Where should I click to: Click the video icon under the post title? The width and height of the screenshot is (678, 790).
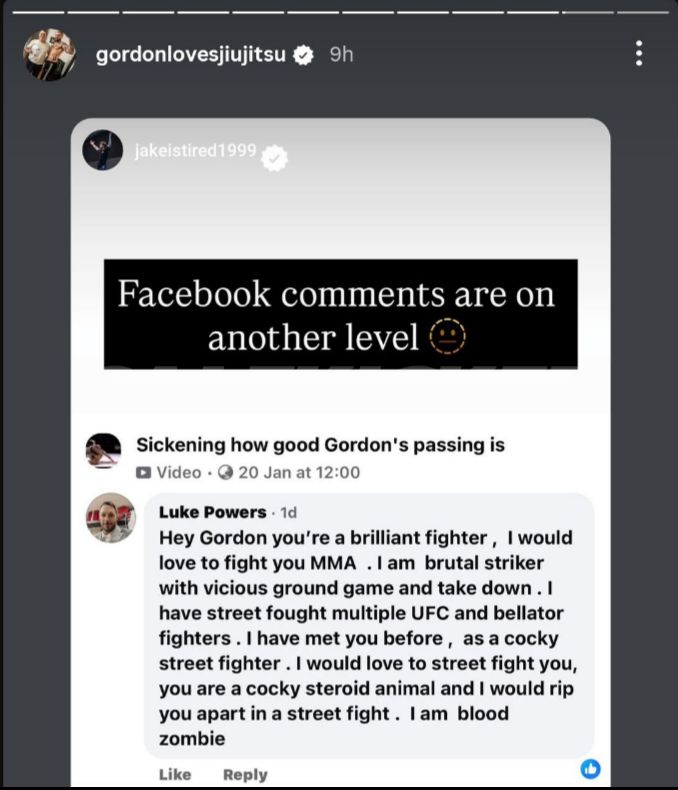[x=144, y=472]
